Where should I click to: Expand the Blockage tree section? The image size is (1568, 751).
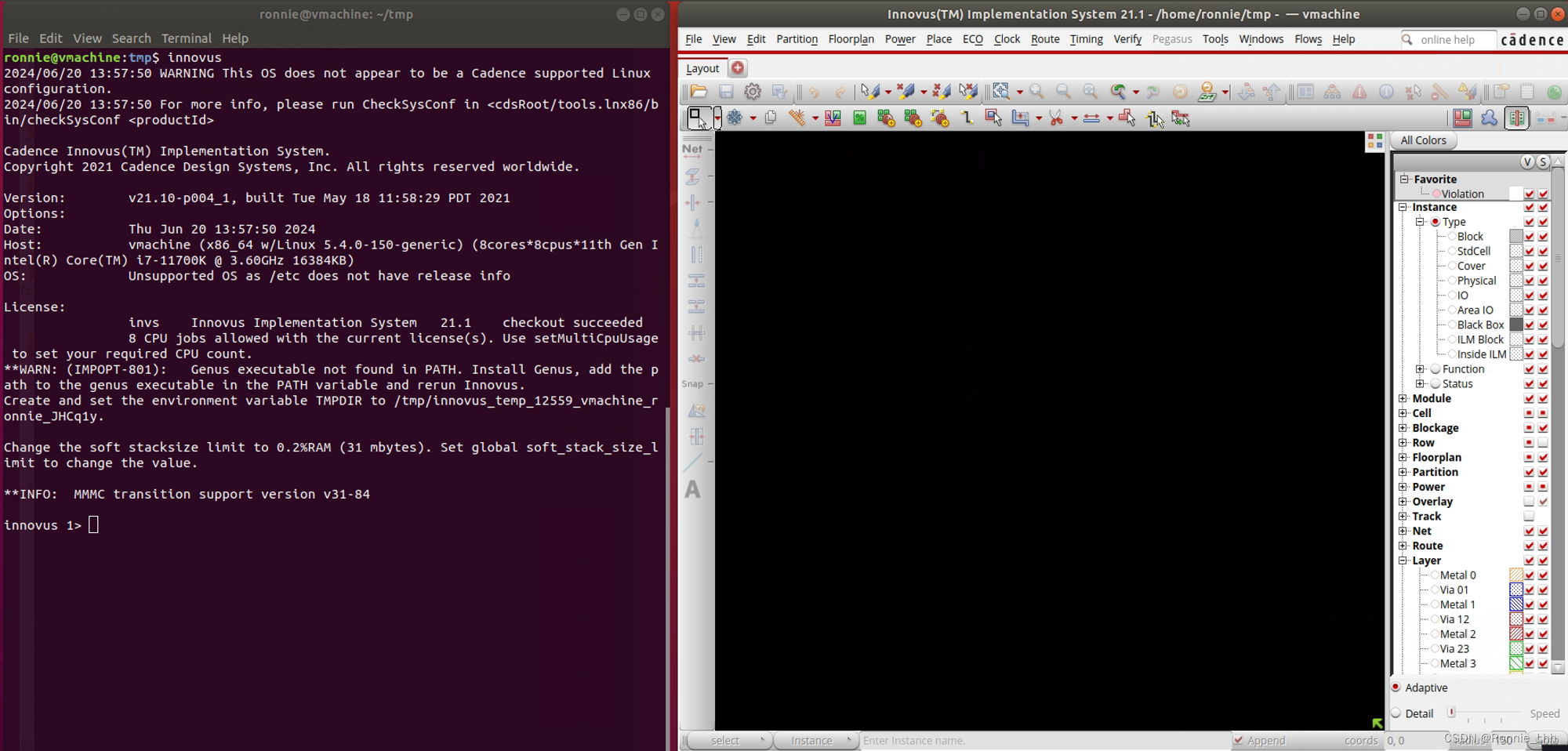click(1403, 428)
